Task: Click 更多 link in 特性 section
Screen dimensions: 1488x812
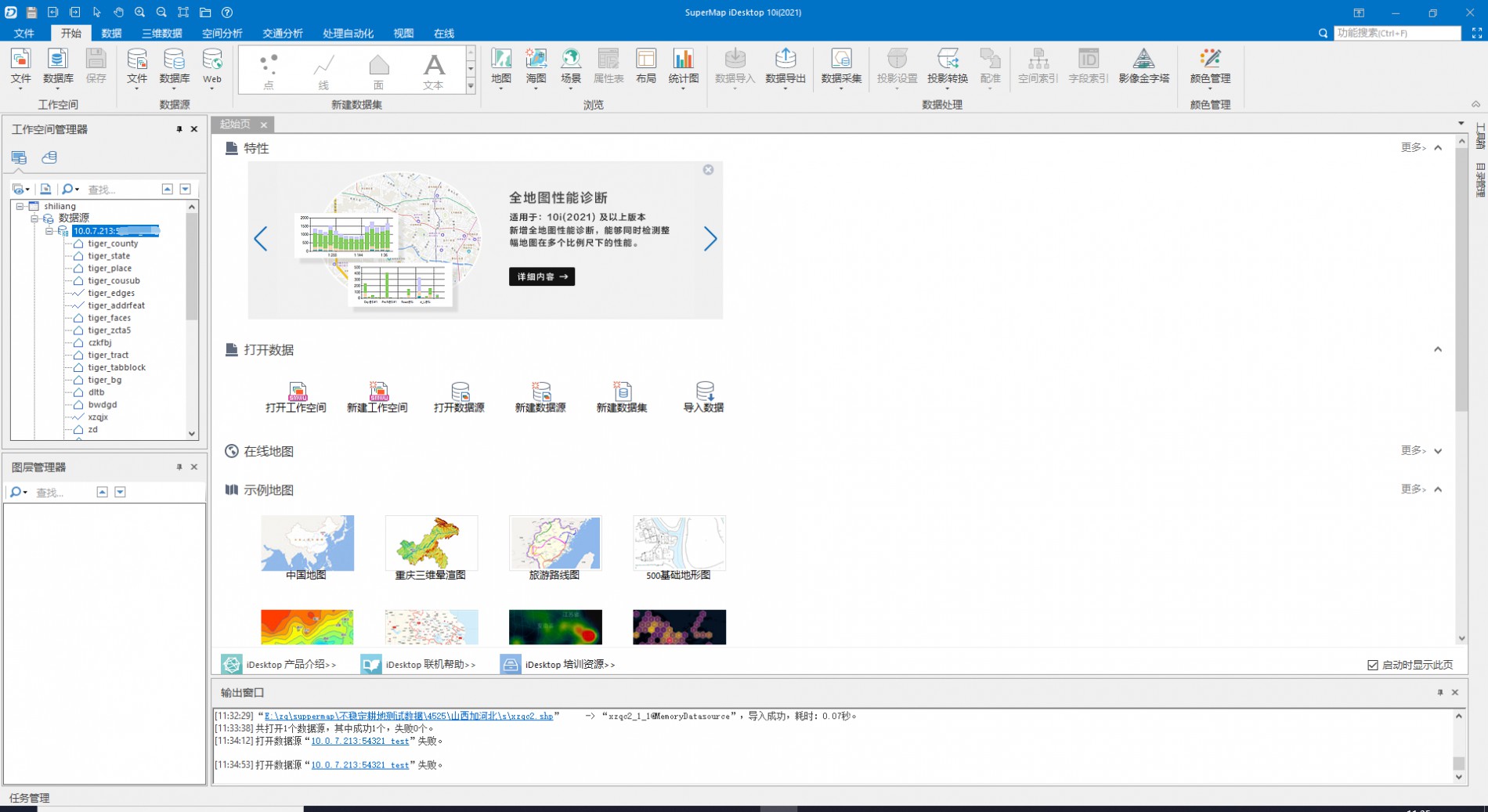Action: click(x=1413, y=147)
